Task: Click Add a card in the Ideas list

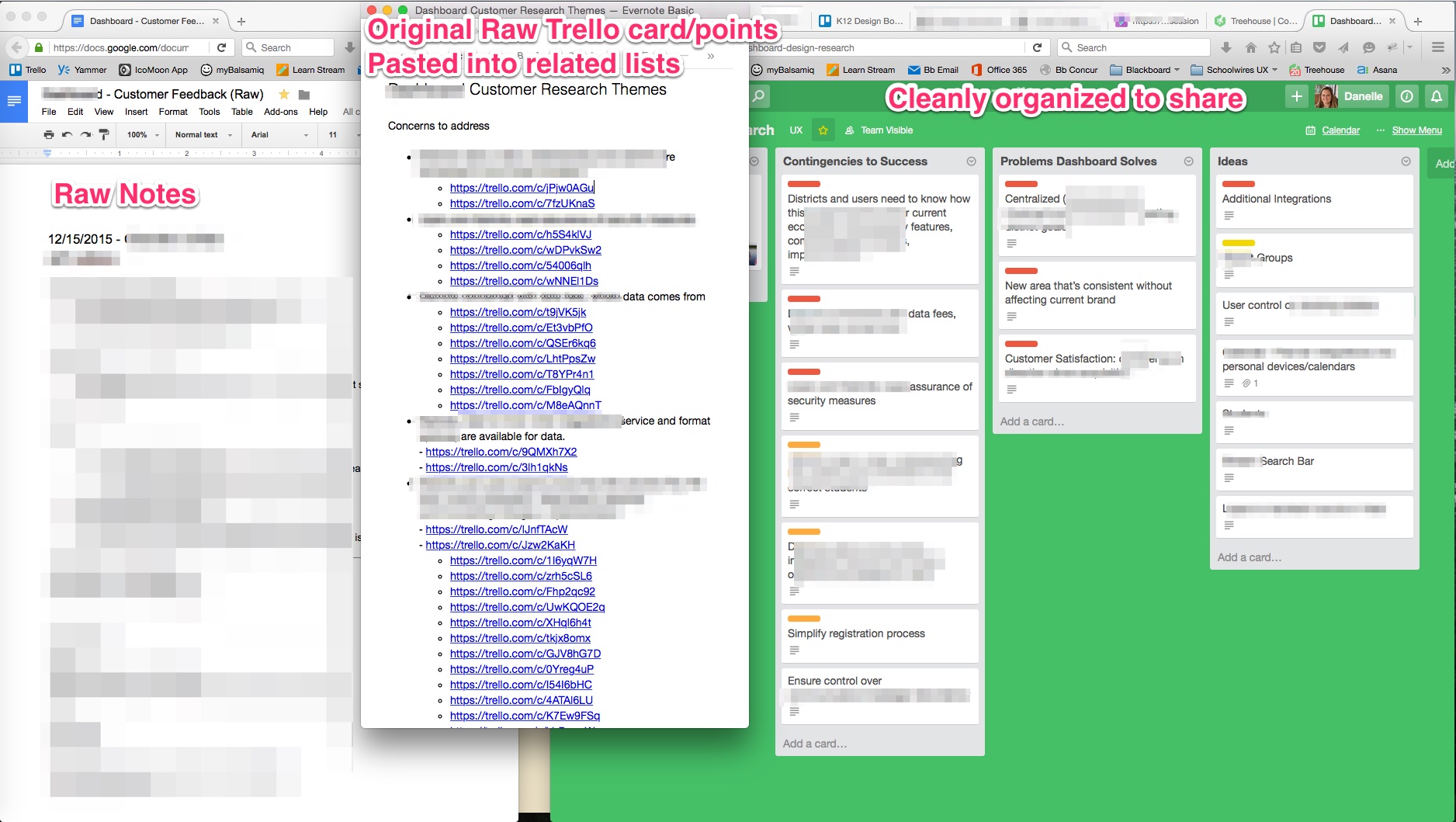Action: (x=1249, y=557)
